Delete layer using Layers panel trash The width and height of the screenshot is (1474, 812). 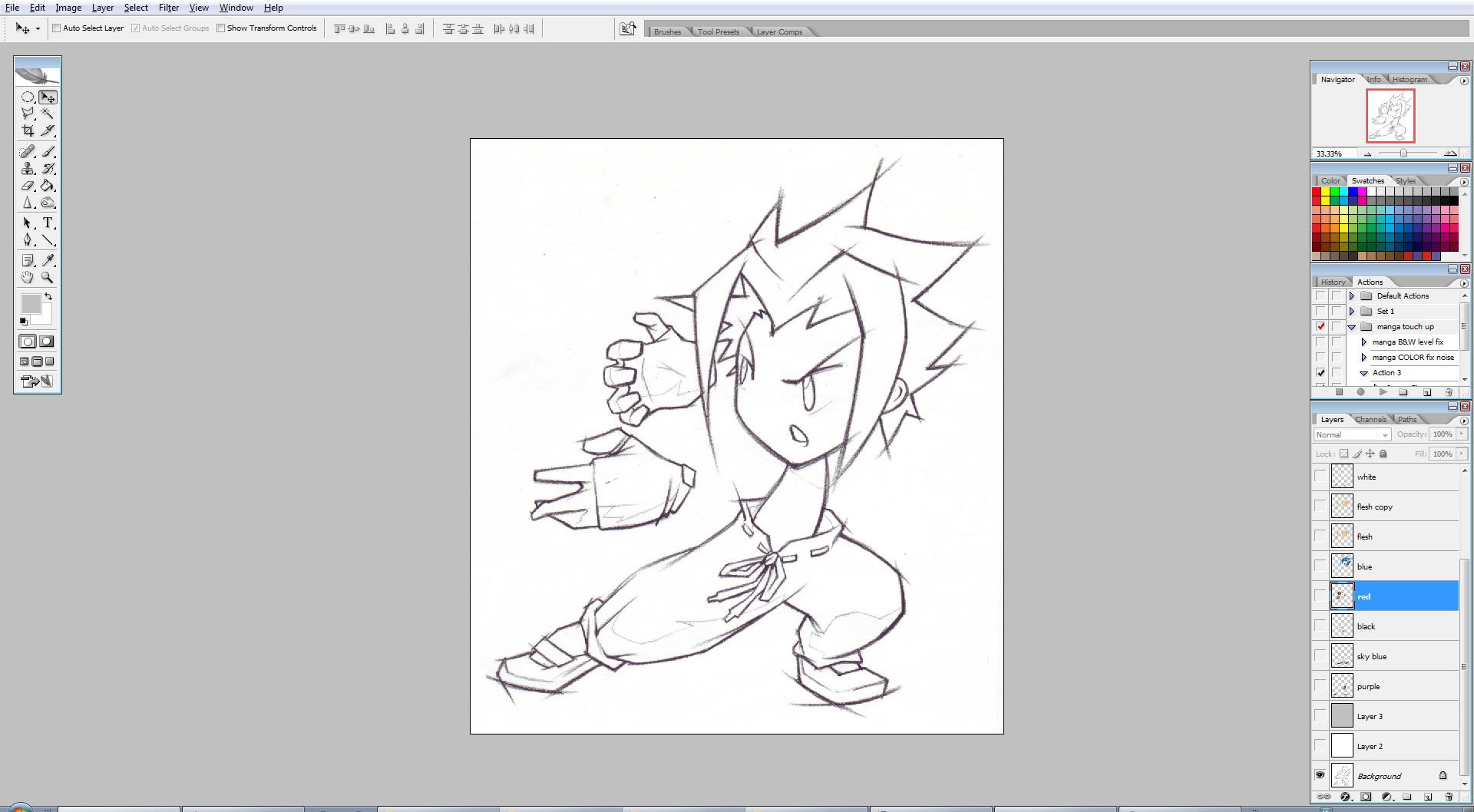1449,797
